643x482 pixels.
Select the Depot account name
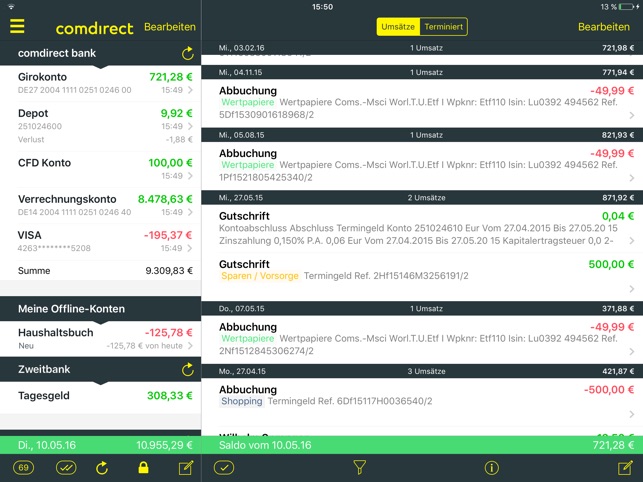(x=33, y=113)
